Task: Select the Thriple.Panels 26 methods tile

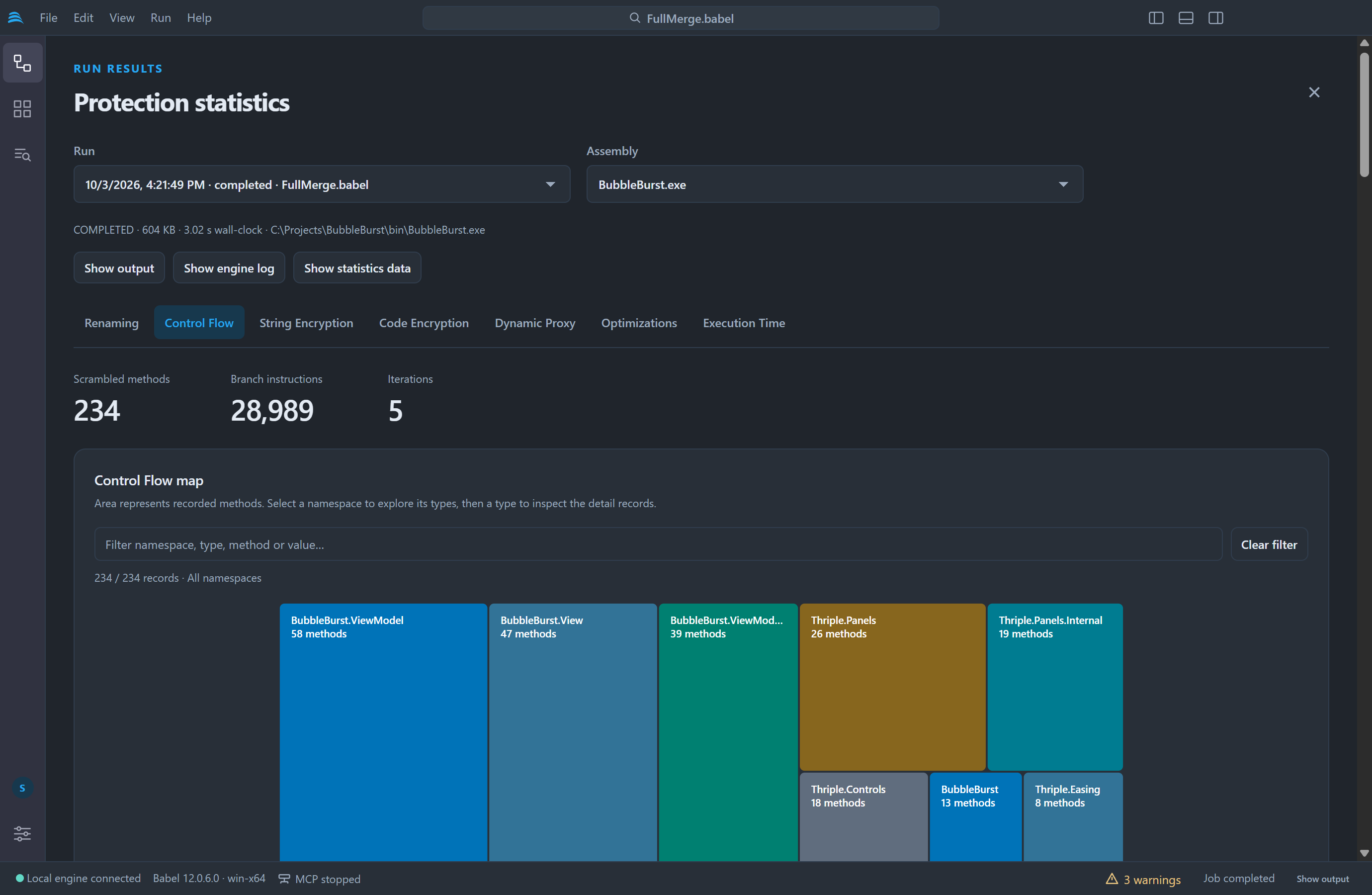Action: coord(892,687)
